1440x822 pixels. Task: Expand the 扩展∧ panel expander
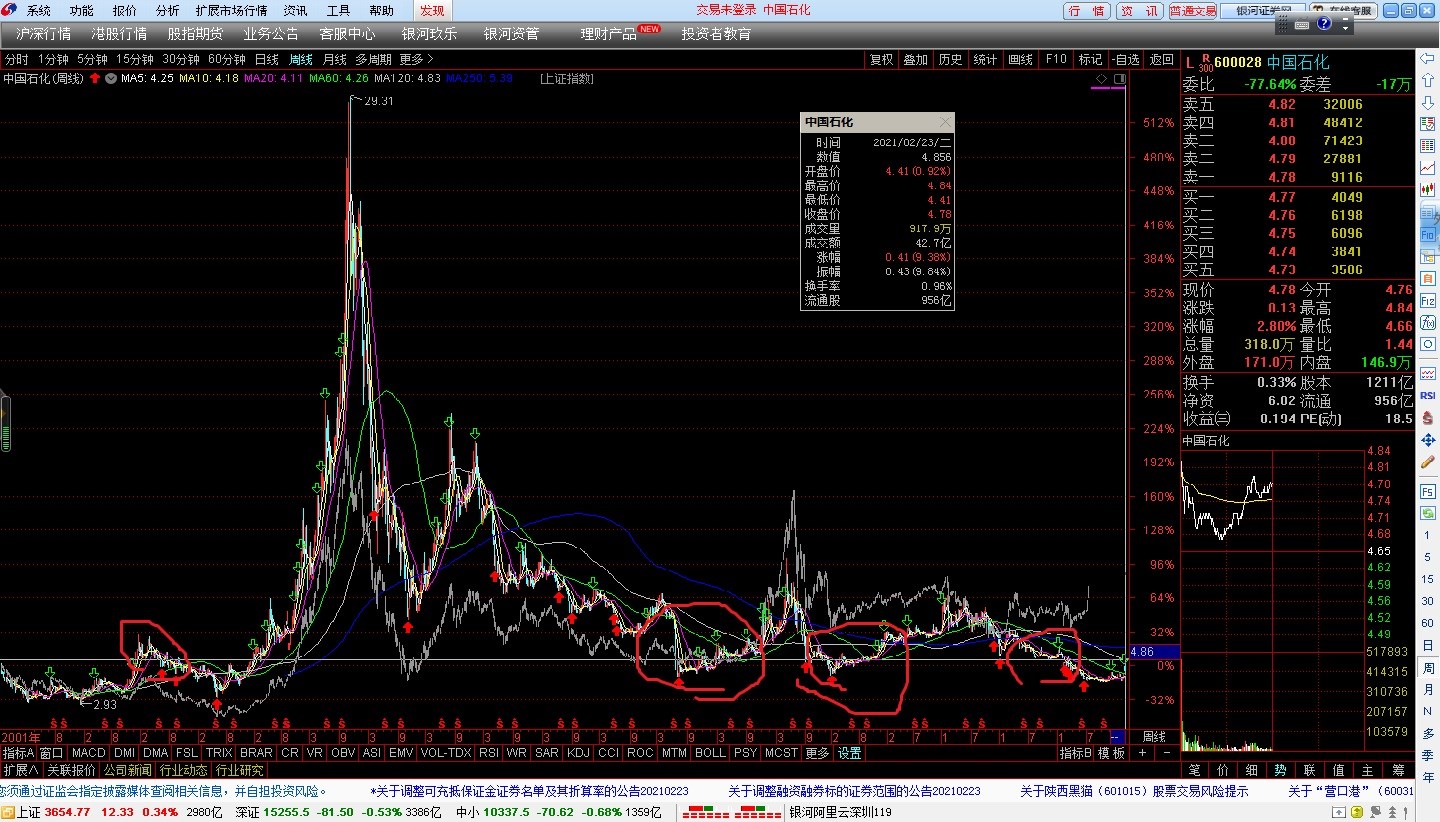click(x=20, y=770)
